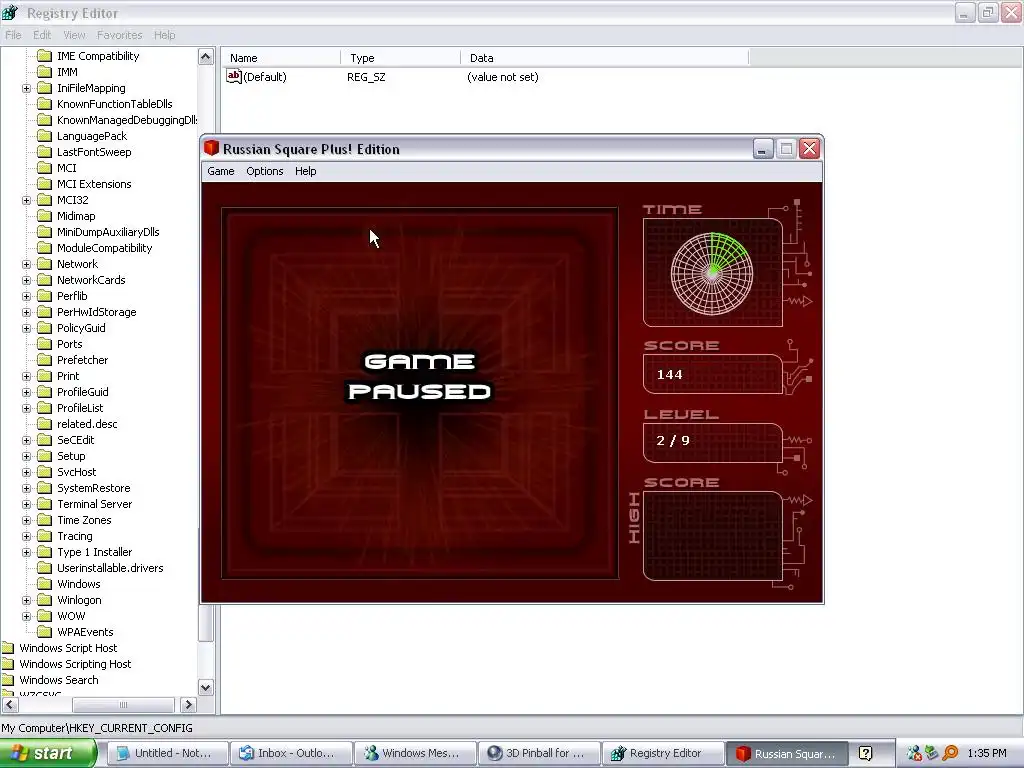Screen dimensions: 1024x768
Task: Click the first system tray icon beside the help button
Action: pyautogui.click(x=914, y=754)
